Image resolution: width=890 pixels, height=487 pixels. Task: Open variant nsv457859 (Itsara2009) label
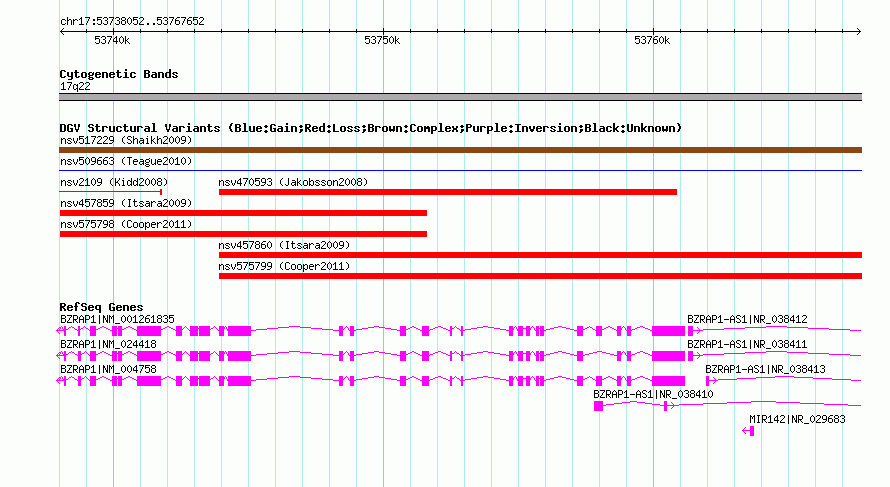pos(126,203)
